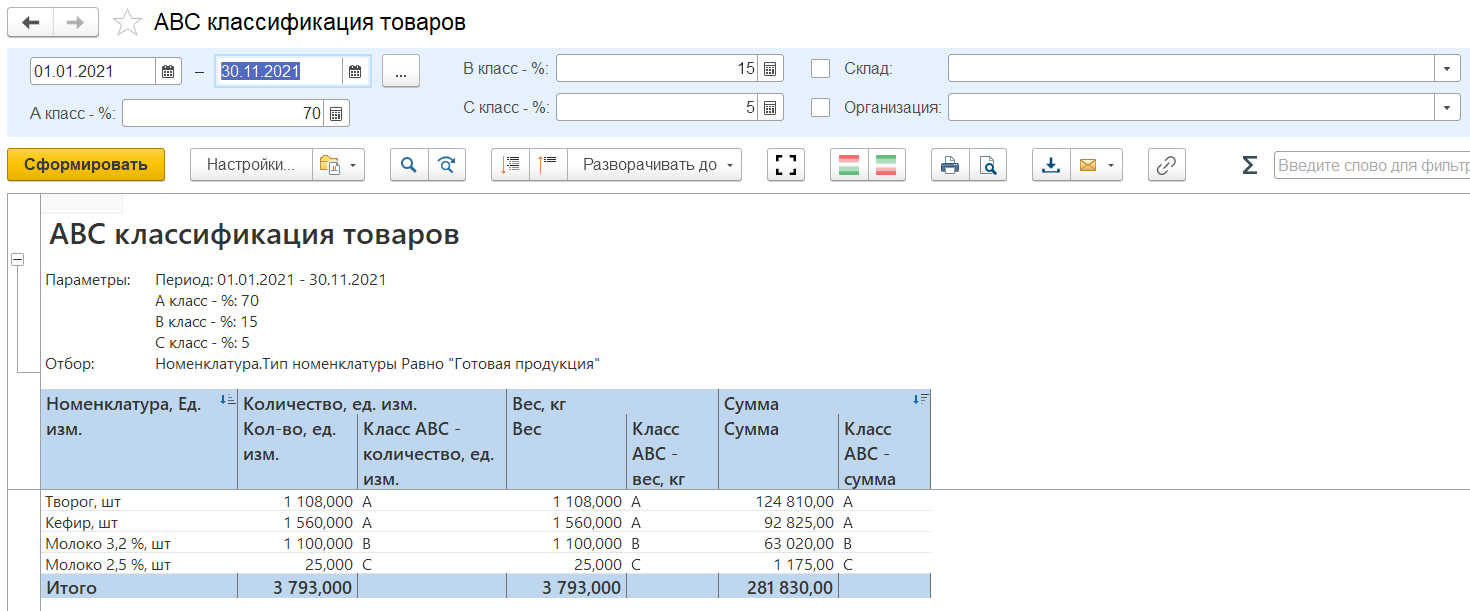Click the collapse all groups icon

511,165
